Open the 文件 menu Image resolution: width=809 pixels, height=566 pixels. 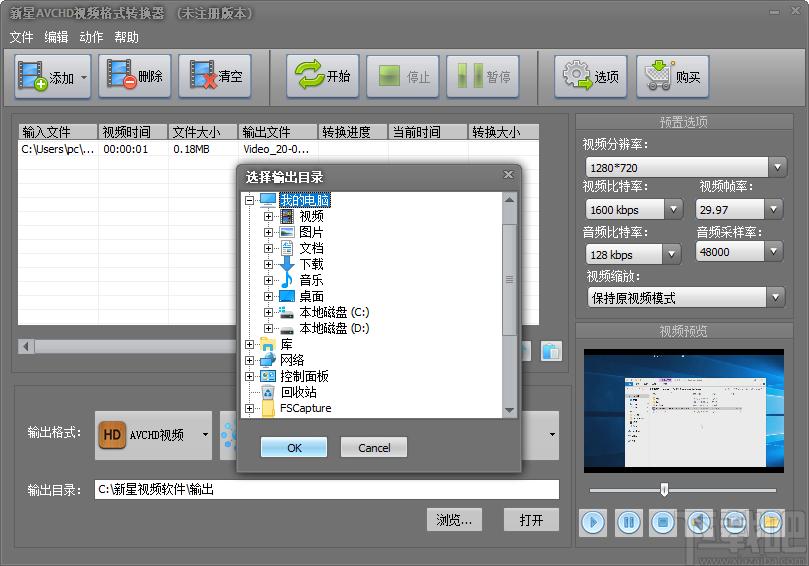click(21, 37)
